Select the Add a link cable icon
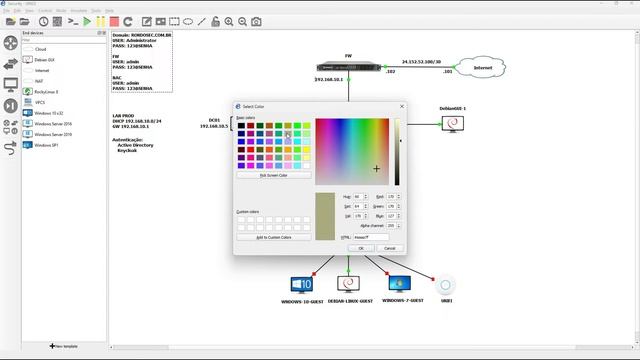This screenshot has width=640, height=360. pyautogui.click(x=11, y=148)
